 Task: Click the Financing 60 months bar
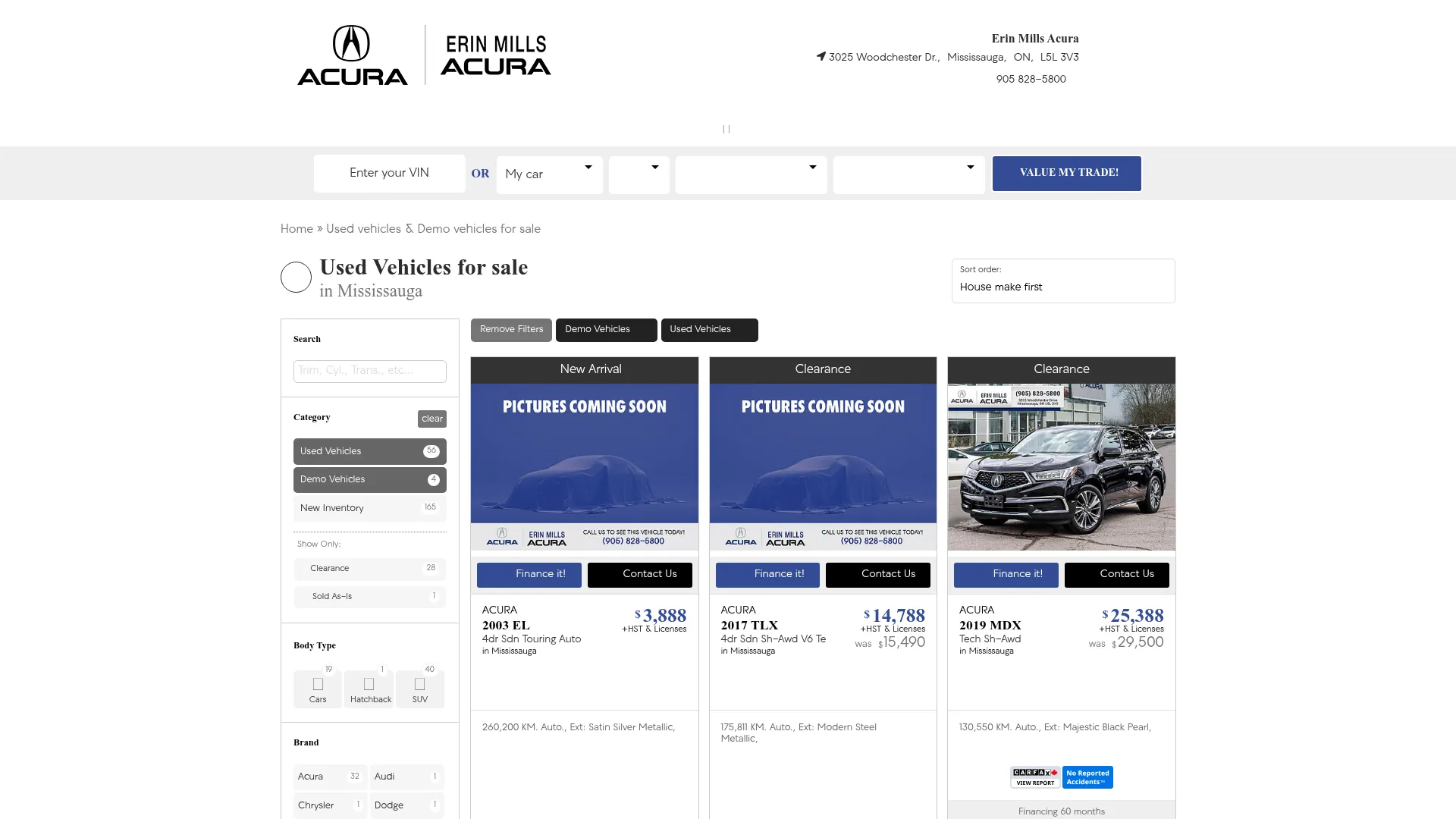click(1062, 811)
